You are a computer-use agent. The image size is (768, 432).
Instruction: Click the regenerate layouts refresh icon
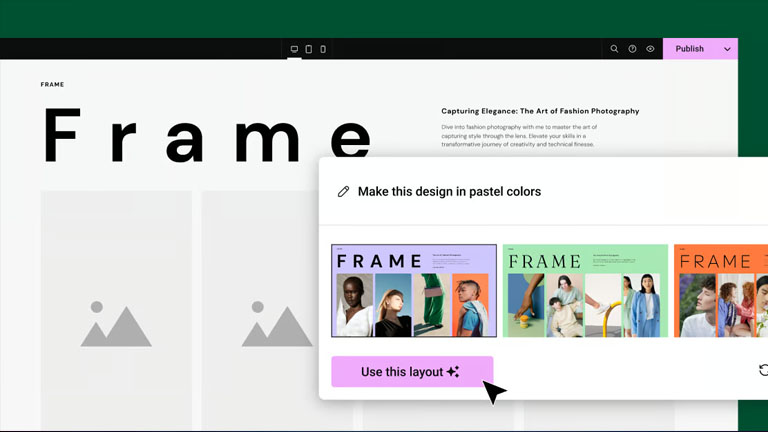tap(763, 370)
